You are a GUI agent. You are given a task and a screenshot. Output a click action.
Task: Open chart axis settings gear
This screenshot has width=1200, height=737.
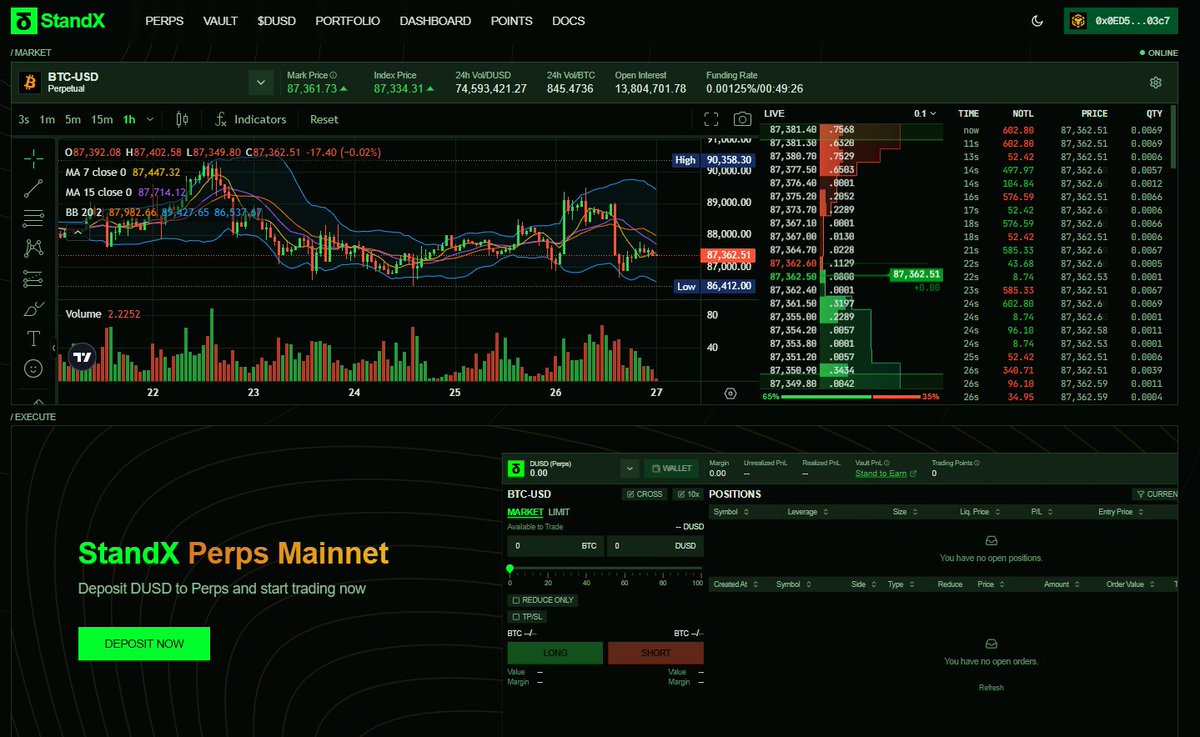coord(730,393)
